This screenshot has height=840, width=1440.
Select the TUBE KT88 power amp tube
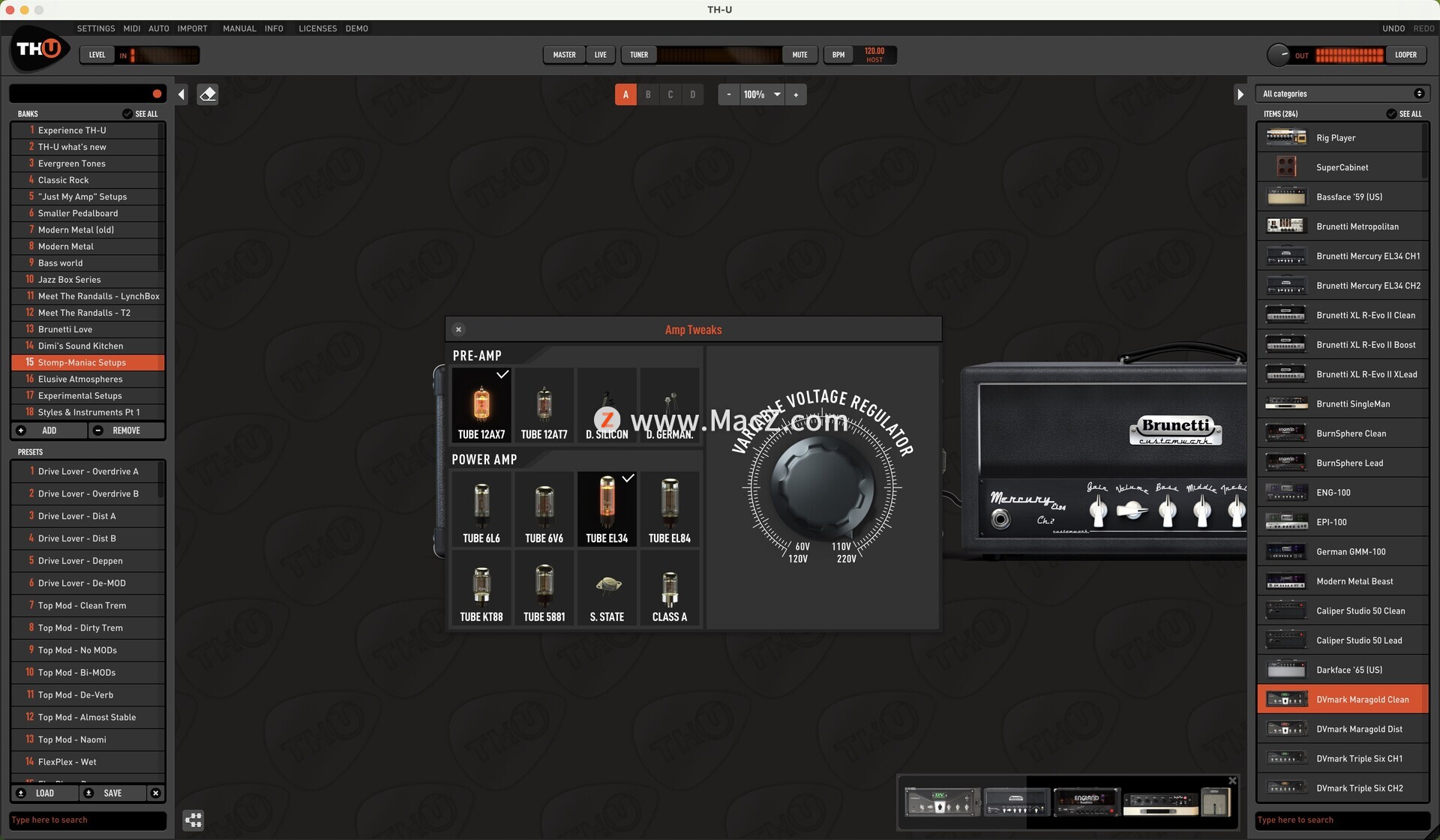[481, 587]
